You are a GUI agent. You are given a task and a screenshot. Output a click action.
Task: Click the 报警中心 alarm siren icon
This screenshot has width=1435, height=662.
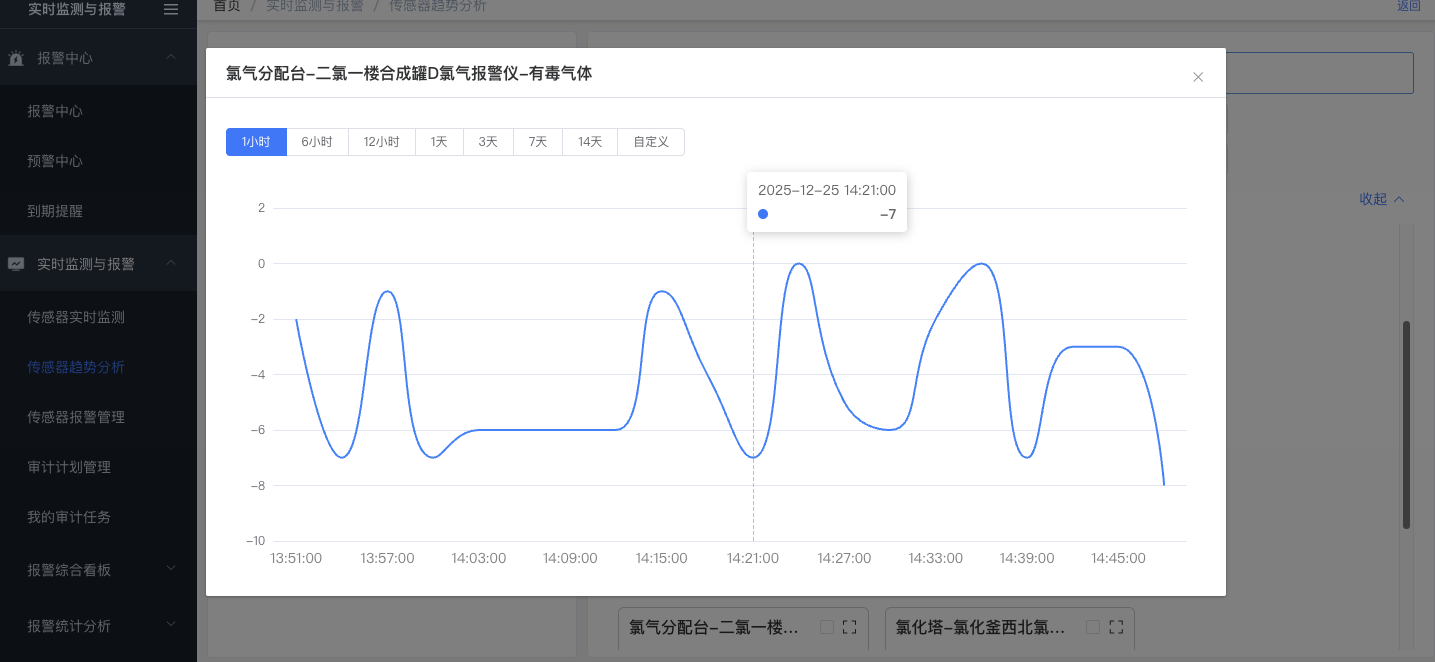click(16, 59)
